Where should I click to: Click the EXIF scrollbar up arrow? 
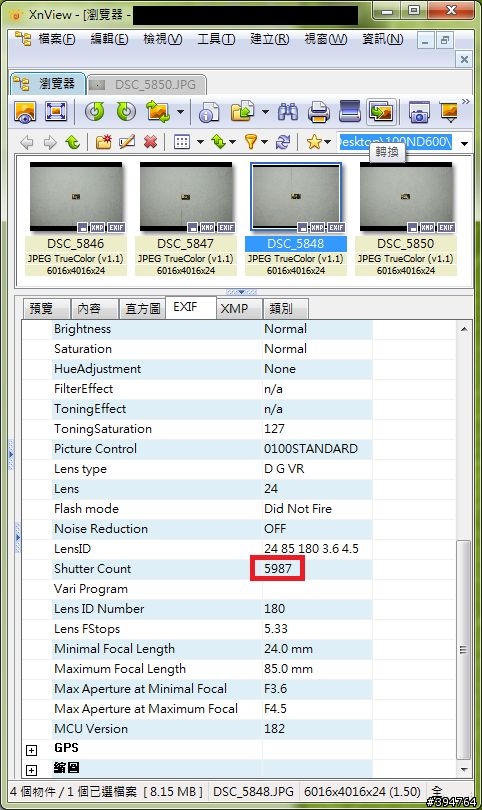[x=463, y=329]
